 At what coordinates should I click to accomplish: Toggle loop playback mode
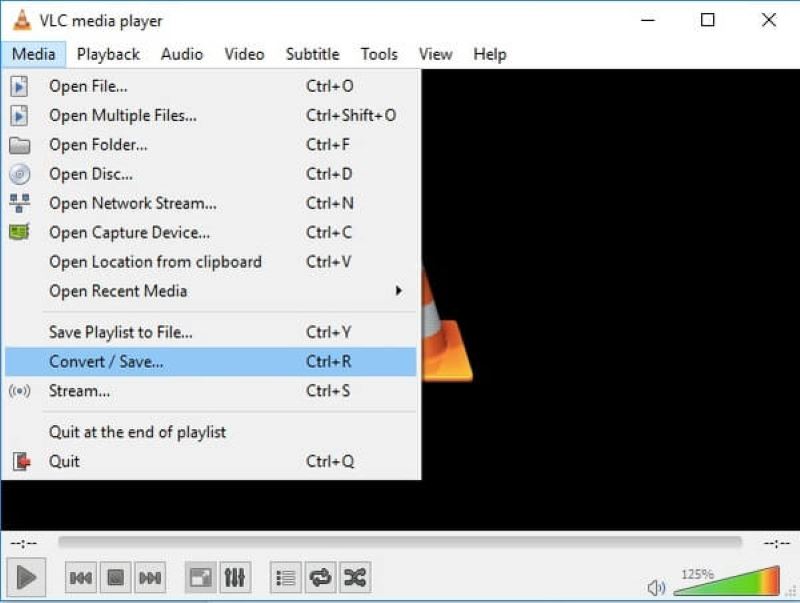(x=319, y=577)
